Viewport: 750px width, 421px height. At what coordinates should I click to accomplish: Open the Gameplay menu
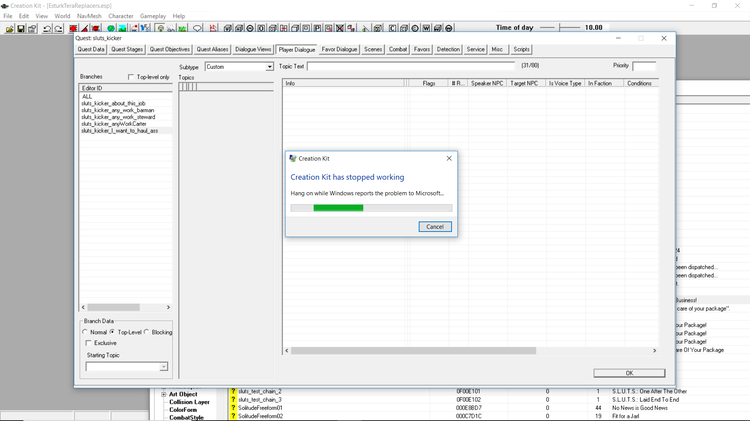pyautogui.click(x=153, y=16)
